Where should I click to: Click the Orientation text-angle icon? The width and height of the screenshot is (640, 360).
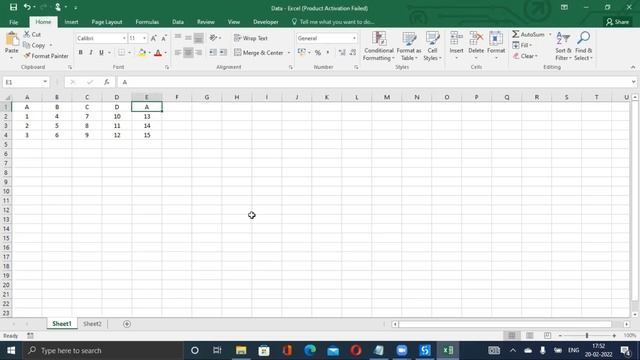pyautogui.click(x=213, y=38)
